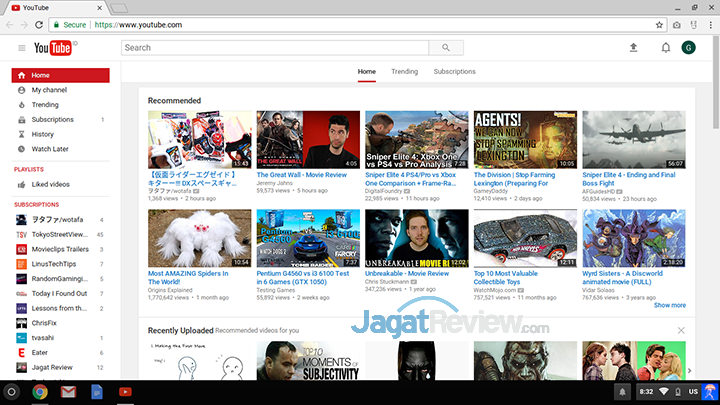The height and width of the screenshot is (405, 720).
Task: Click the YouTube search input field
Action: 275,47
